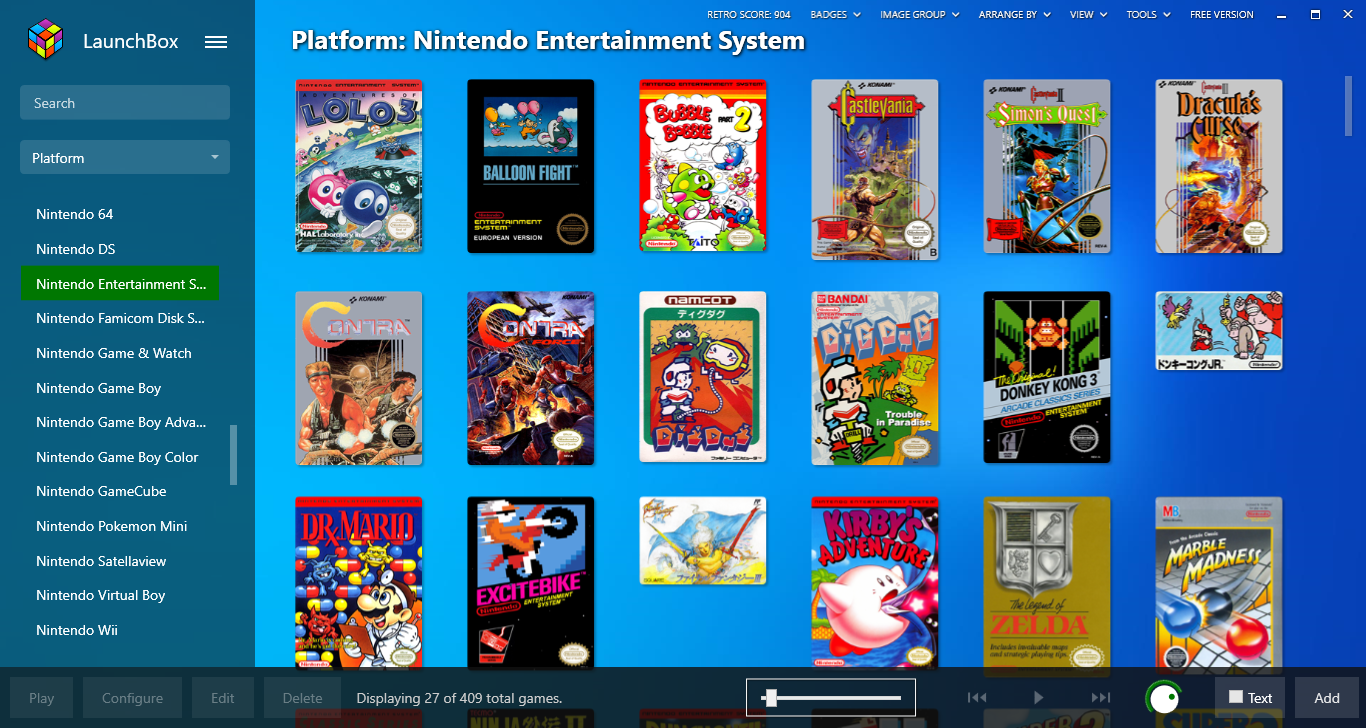
Task: Open the Platform dropdown filter
Action: tap(125, 158)
